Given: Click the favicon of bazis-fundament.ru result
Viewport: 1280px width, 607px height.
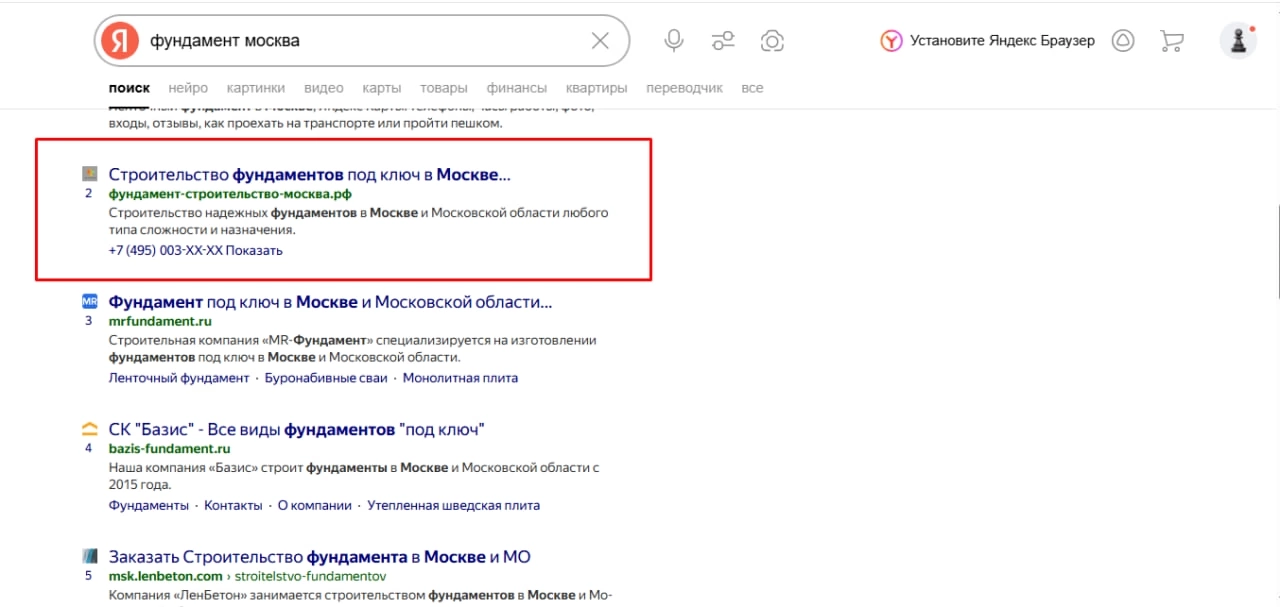Looking at the screenshot, I should [x=89, y=429].
